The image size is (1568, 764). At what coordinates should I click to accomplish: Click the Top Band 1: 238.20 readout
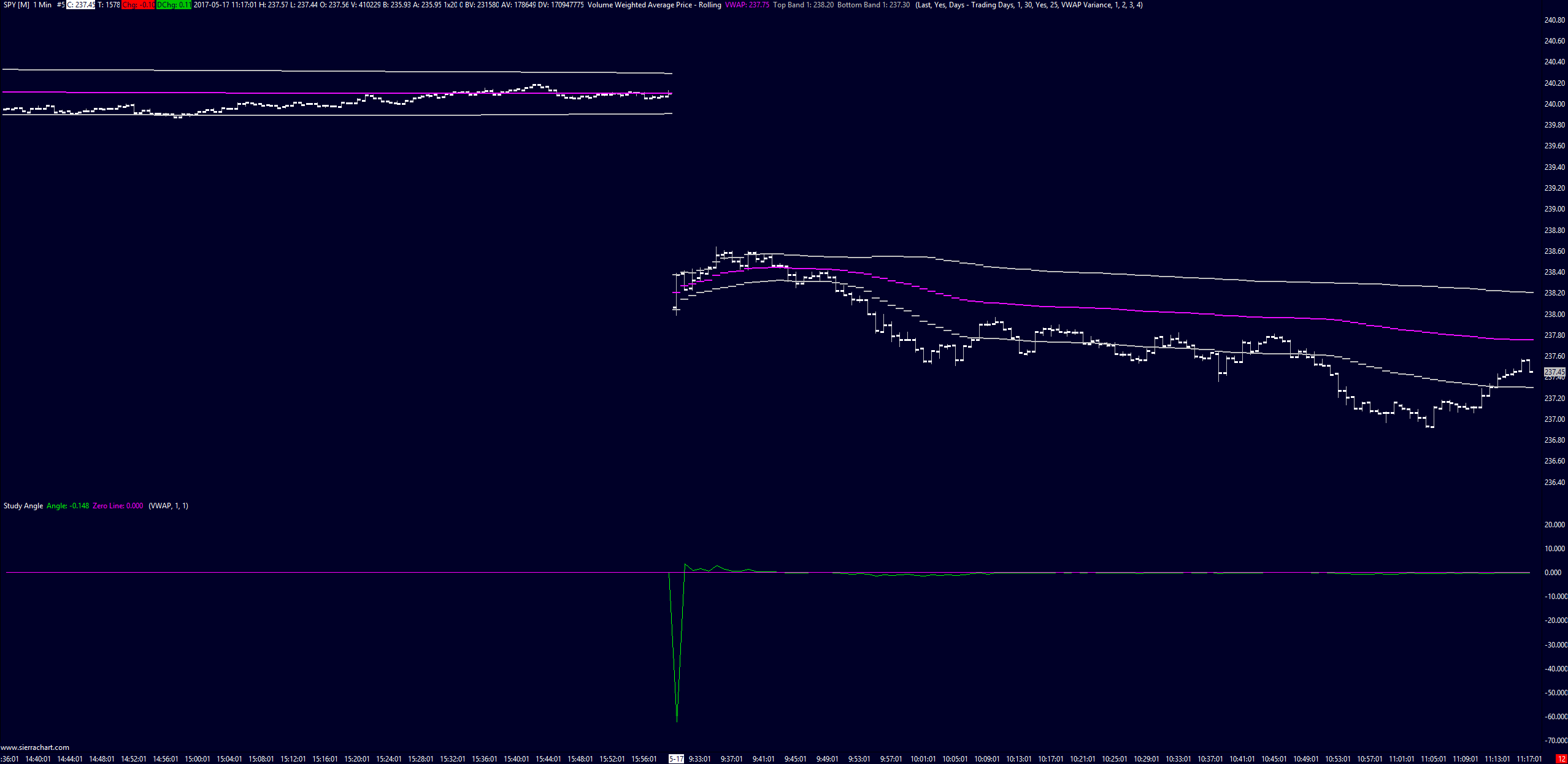pos(803,5)
